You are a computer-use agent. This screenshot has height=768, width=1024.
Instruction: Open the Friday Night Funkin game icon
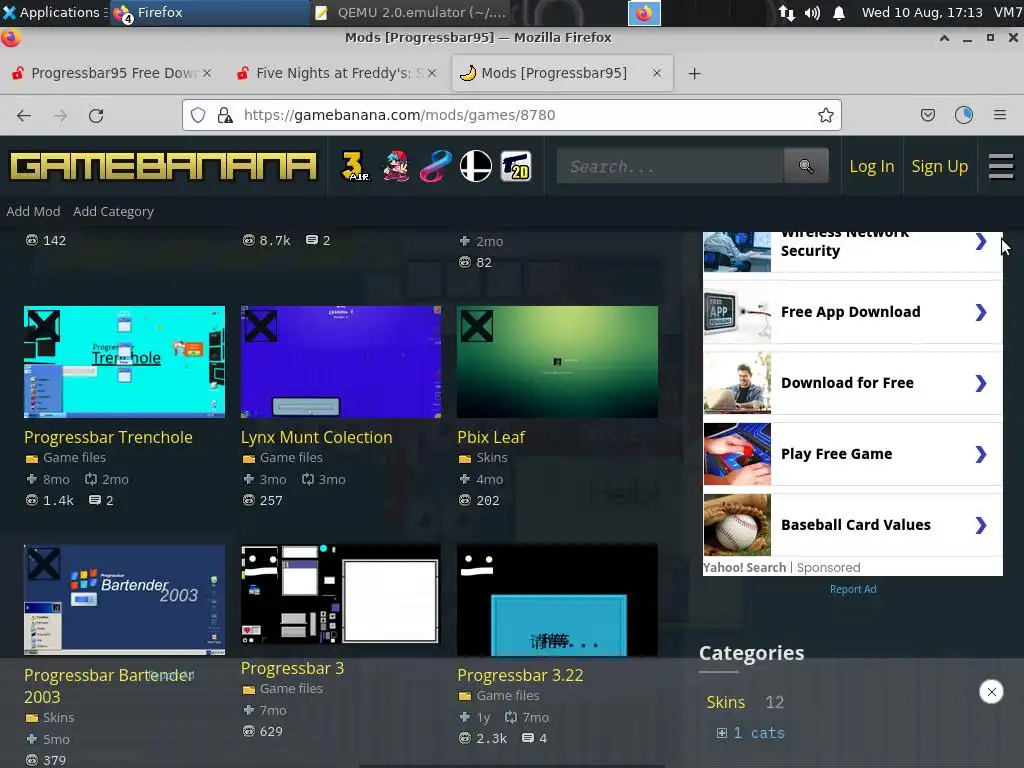click(x=396, y=166)
